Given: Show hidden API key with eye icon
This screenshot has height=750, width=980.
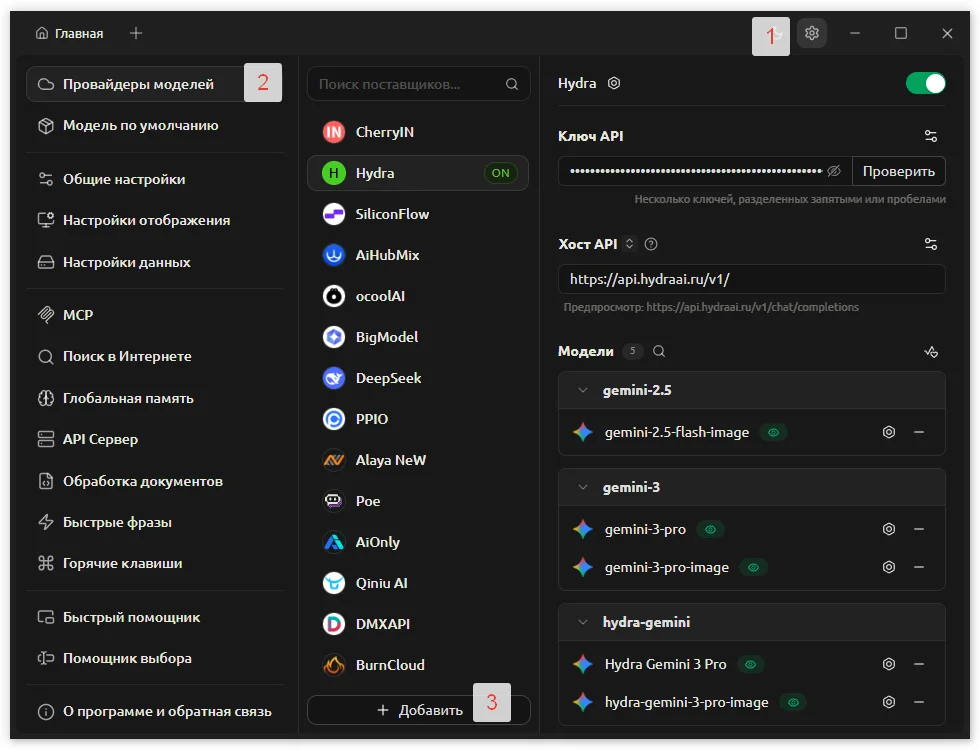Looking at the screenshot, I should (834, 171).
